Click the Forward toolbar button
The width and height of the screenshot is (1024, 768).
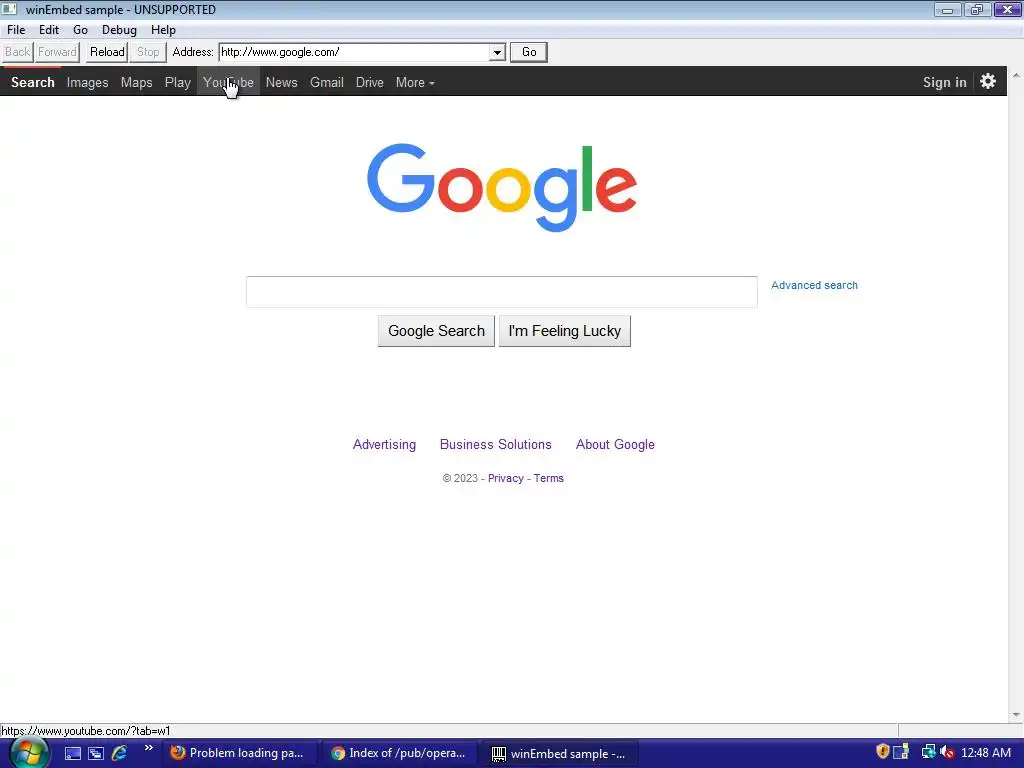(x=57, y=52)
